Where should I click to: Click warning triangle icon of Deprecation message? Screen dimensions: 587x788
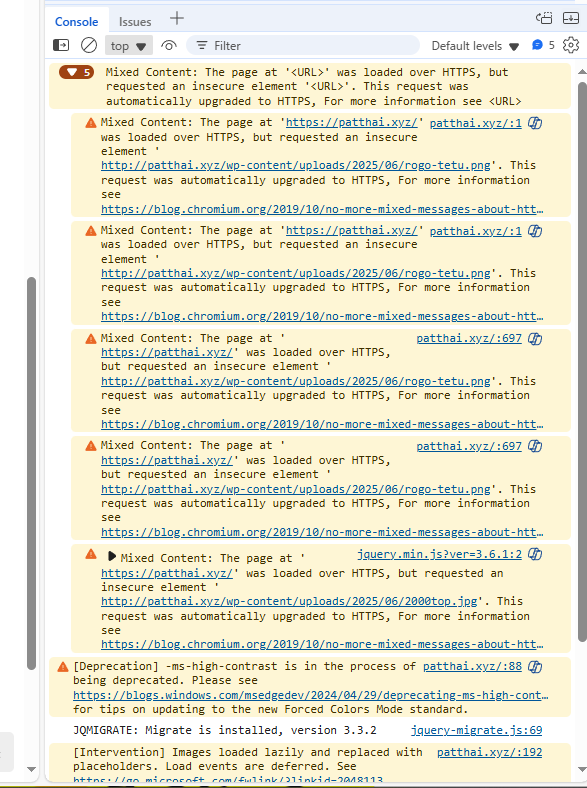click(x=63, y=667)
